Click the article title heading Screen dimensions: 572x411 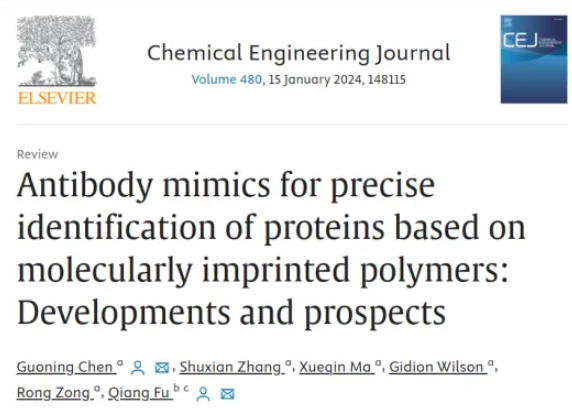[x=271, y=248]
